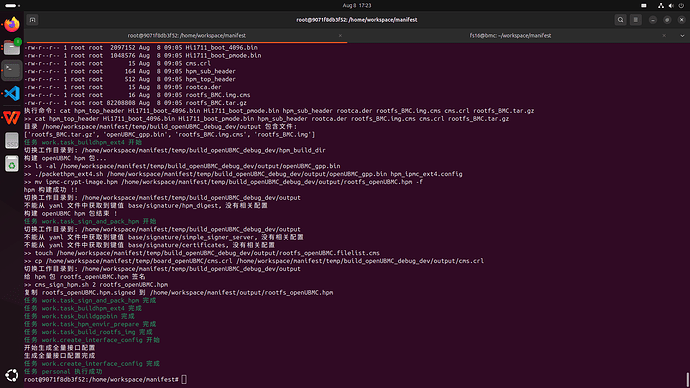The width and height of the screenshot is (690, 388).
Task: Open Activities workspace indicator
Action: point(12,5)
